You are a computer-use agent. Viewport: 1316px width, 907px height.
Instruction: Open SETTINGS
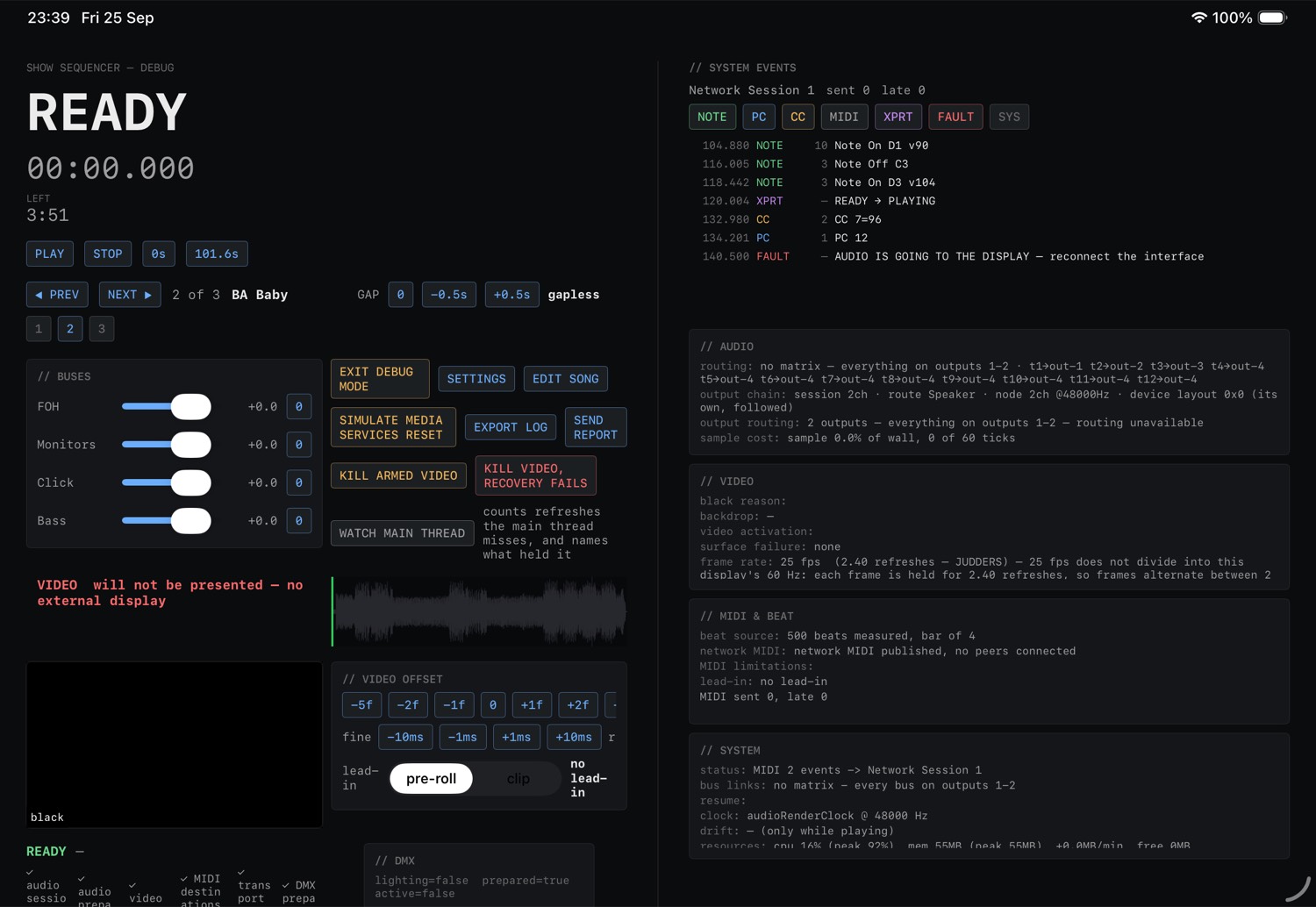click(476, 379)
